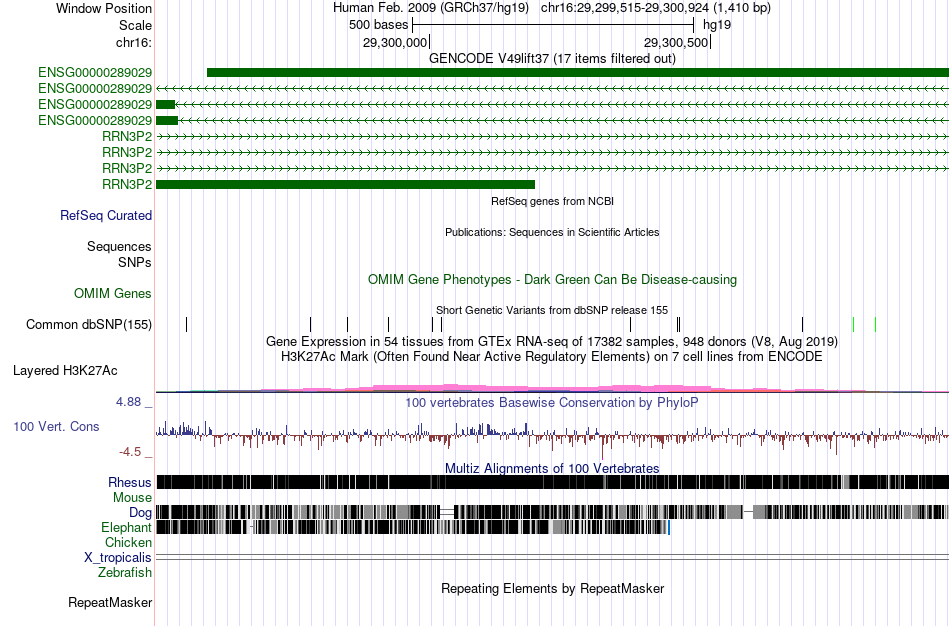Open the GENCODE V49lift37 track title

552,59
